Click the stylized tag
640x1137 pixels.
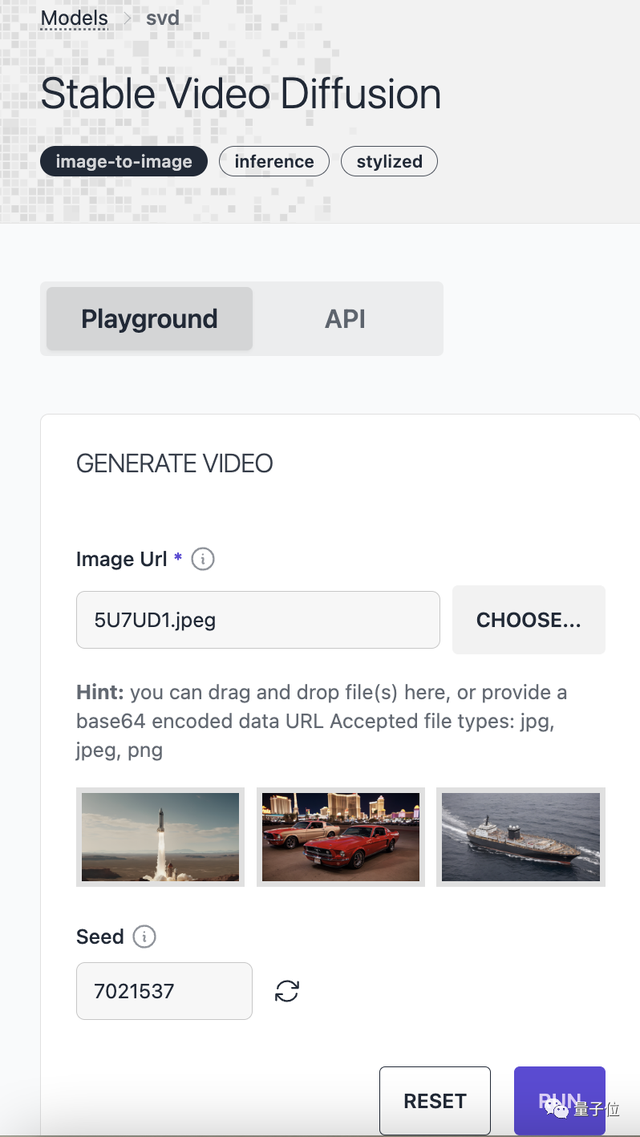[x=389, y=161]
